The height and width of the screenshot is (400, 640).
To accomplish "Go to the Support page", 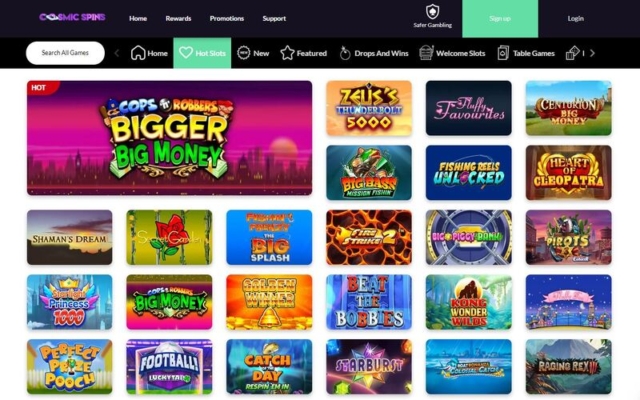I will [x=274, y=18].
